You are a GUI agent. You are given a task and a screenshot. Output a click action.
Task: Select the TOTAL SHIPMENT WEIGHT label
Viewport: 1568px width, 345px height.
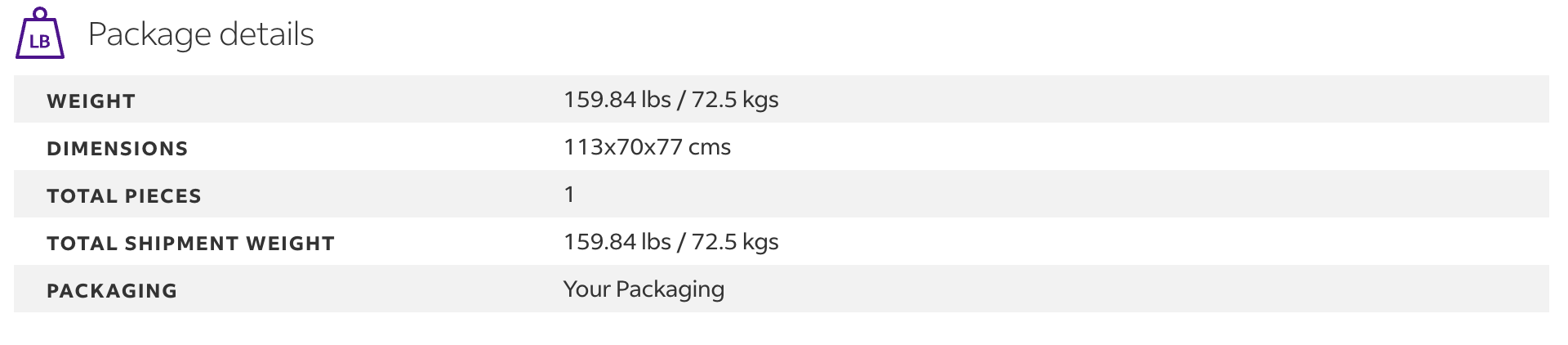[191, 244]
